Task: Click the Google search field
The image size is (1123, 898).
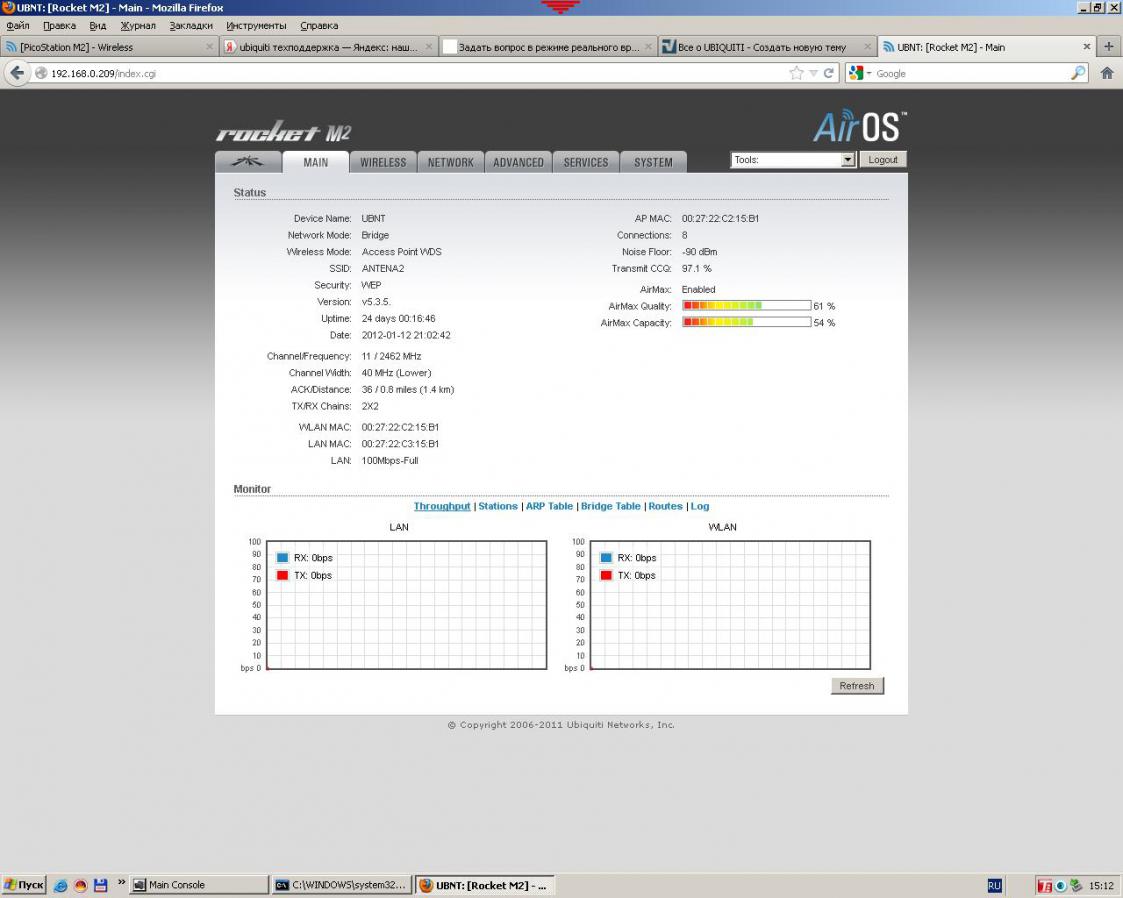Action: click(970, 73)
